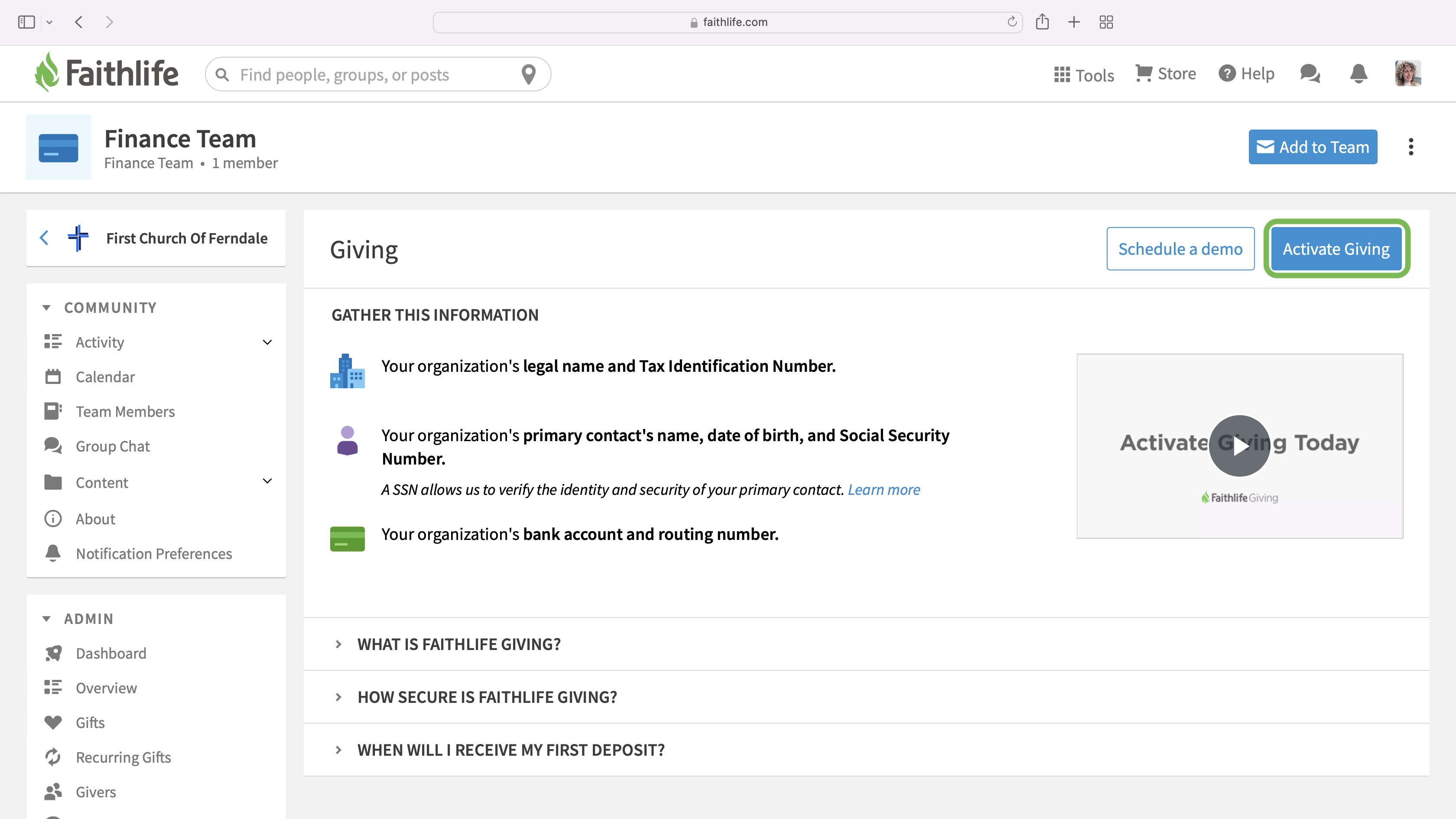1456x819 pixels.
Task: Open Safari sidebar dropdown arrow
Action: (x=49, y=22)
